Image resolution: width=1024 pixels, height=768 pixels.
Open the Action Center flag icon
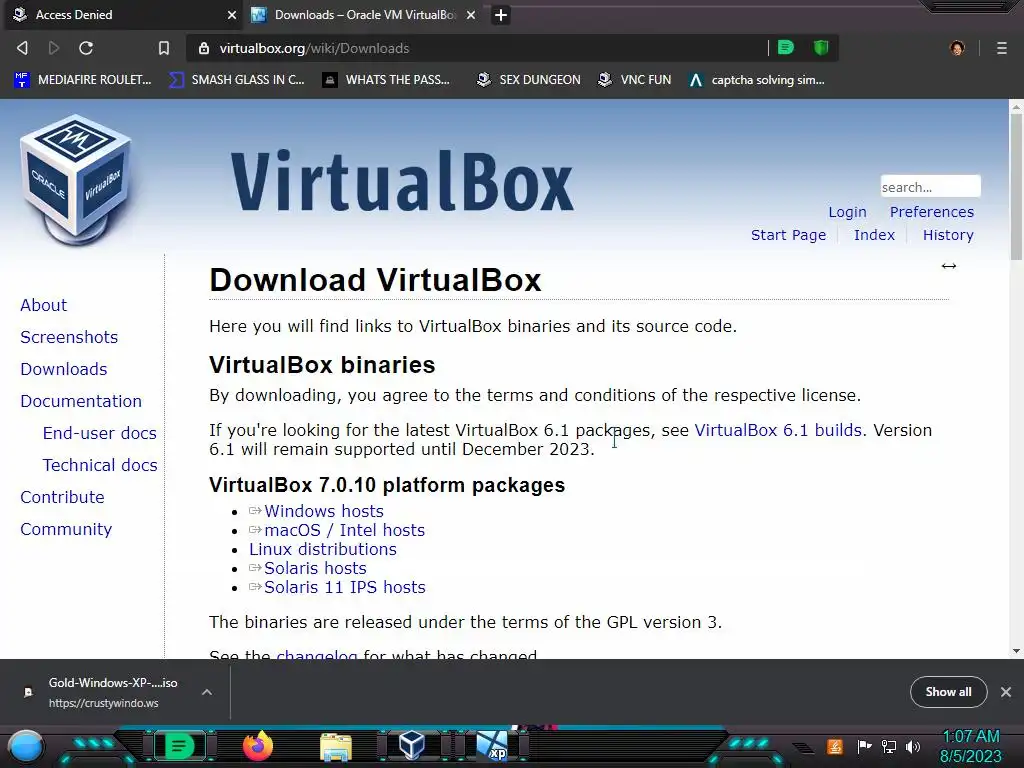coord(864,746)
